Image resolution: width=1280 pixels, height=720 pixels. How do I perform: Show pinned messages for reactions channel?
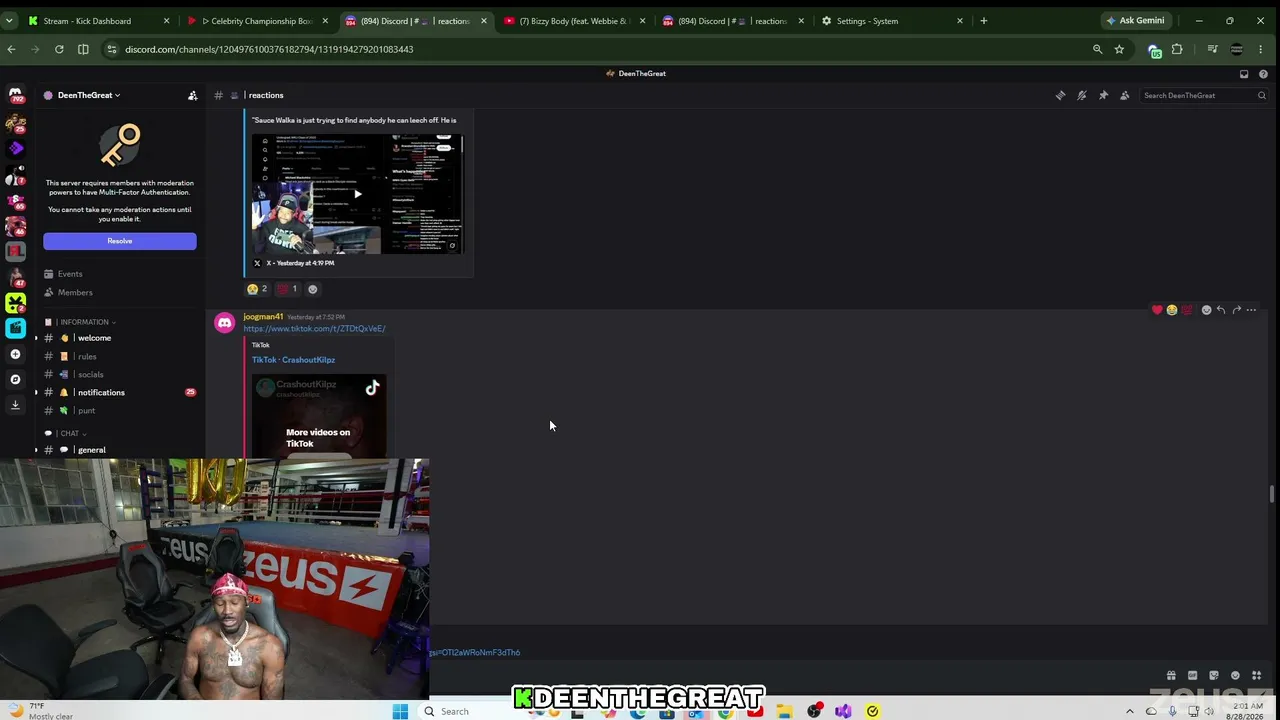[x=1103, y=95]
